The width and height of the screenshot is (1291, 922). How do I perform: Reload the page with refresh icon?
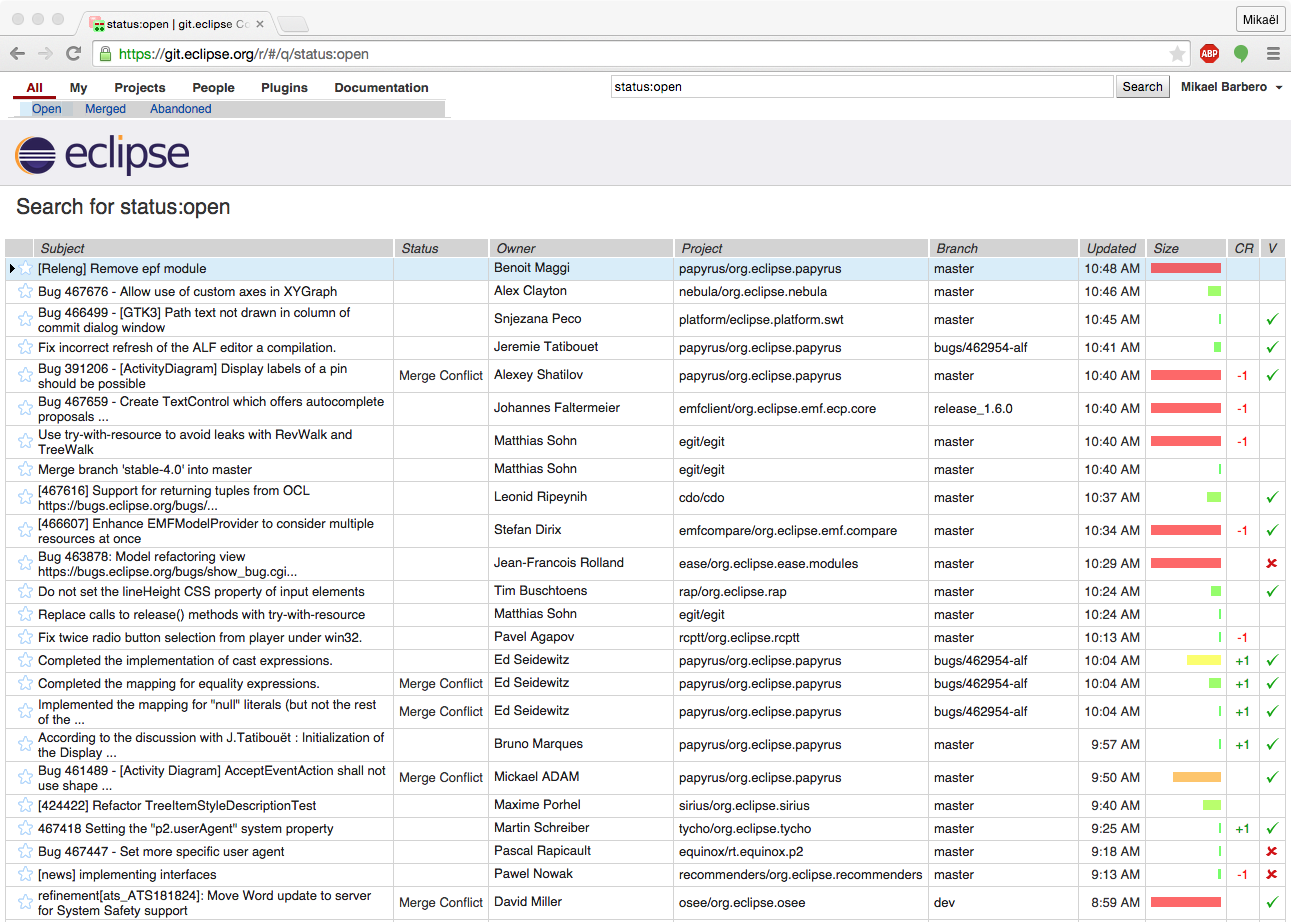tap(73, 53)
